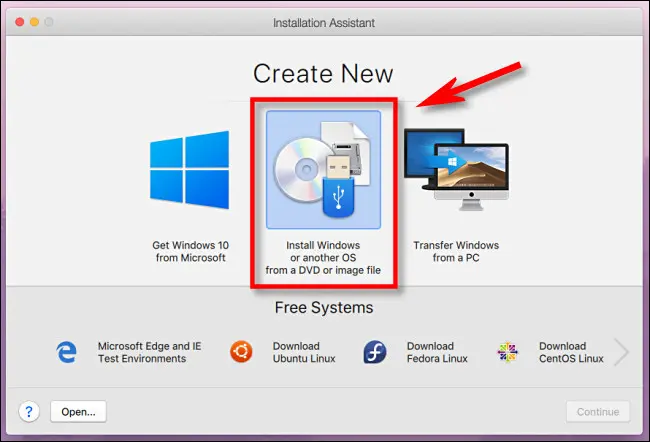Open help with the question mark button
This screenshot has height=442, width=650.
pos(29,412)
